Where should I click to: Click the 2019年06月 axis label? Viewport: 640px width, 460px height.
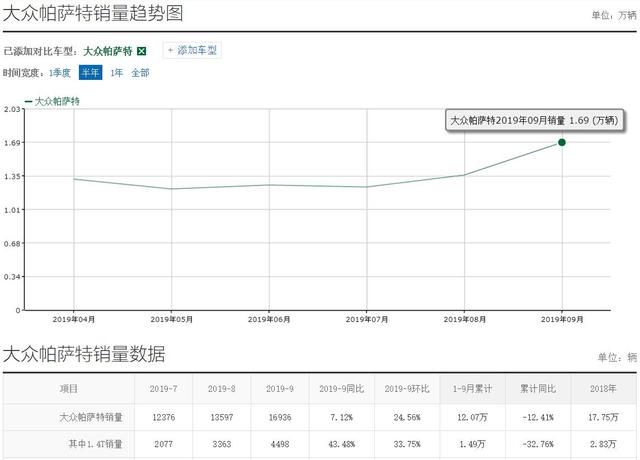point(269,319)
